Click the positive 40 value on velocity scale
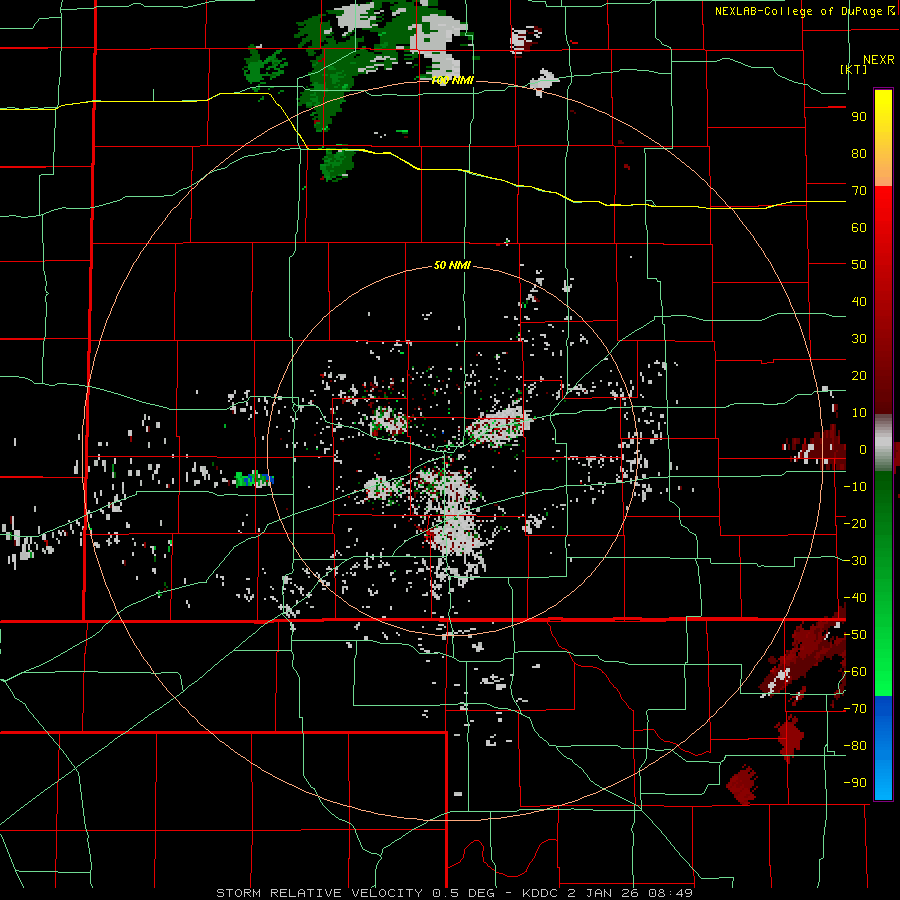The image size is (900, 900). click(x=859, y=302)
